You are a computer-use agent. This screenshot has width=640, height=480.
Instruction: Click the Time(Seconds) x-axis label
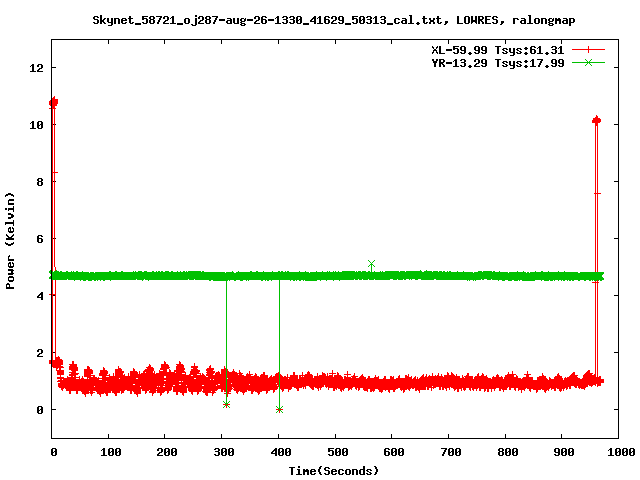click(x=334, y=471)
